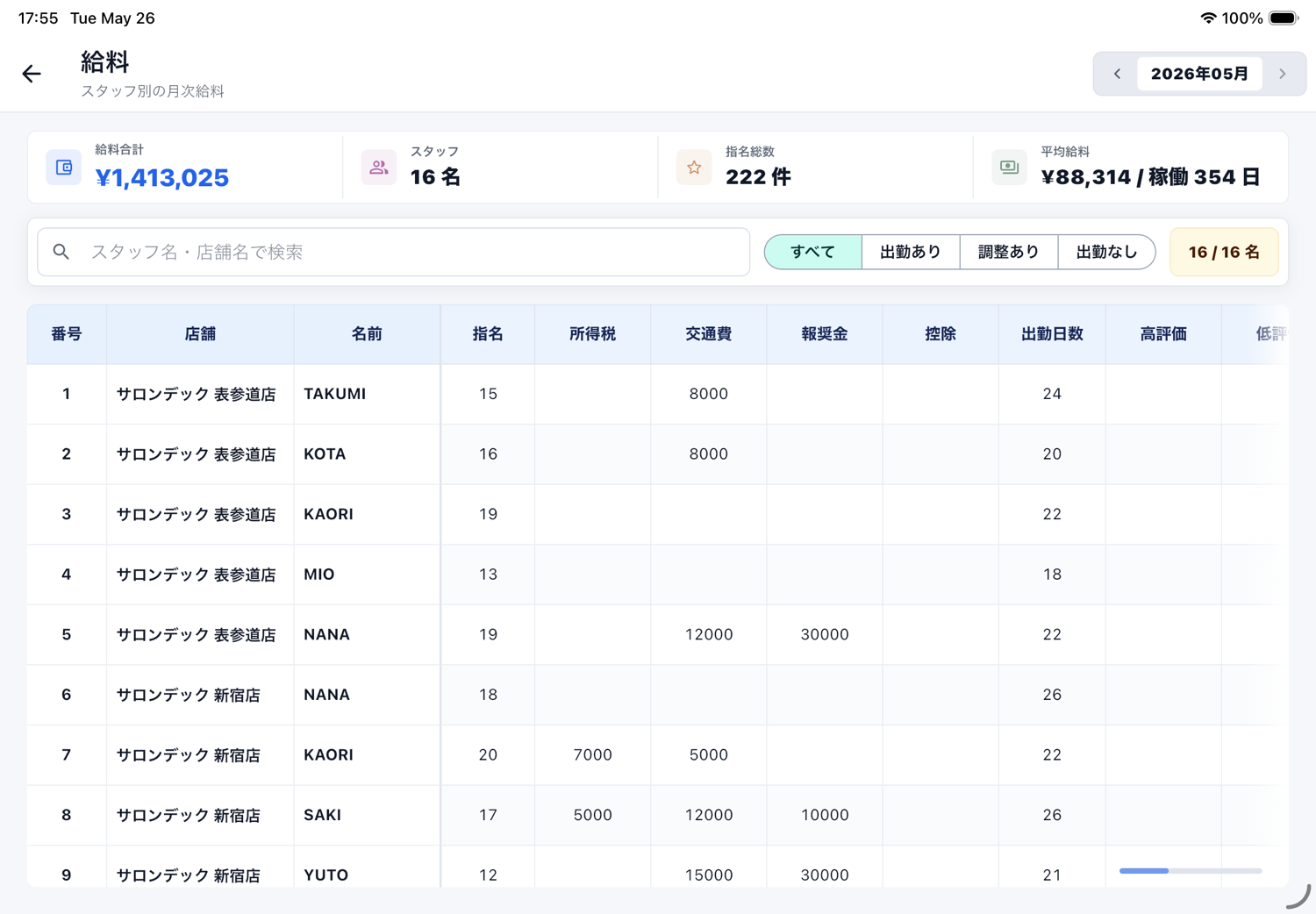Click the 30000 bonus in NANA row 5
Image resolution: width=1316 pixels, height=914 pixels.
pos(825,634)
